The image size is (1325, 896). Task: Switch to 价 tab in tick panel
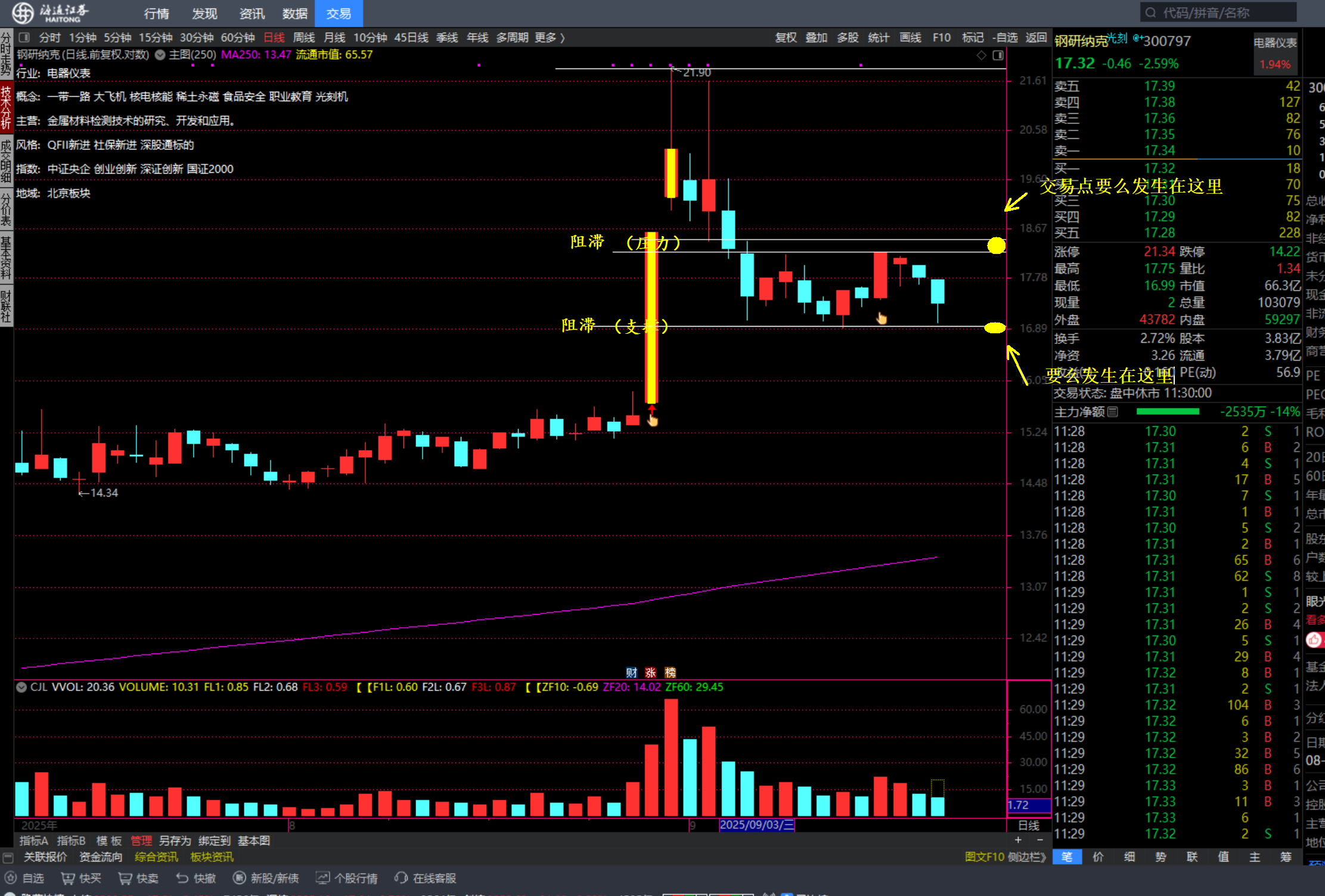[1098, 857]
